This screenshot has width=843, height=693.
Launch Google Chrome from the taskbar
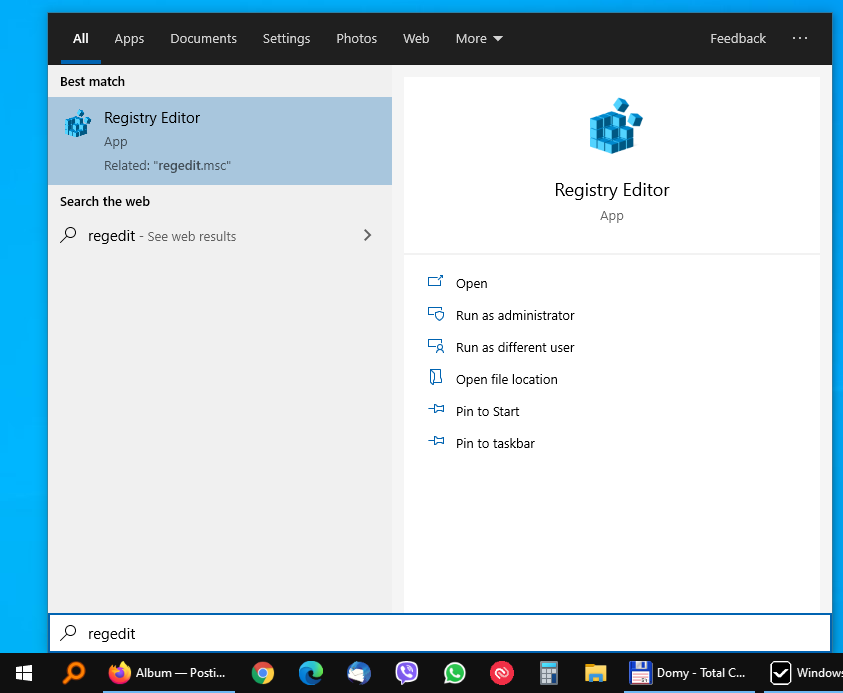click(263, 673)
